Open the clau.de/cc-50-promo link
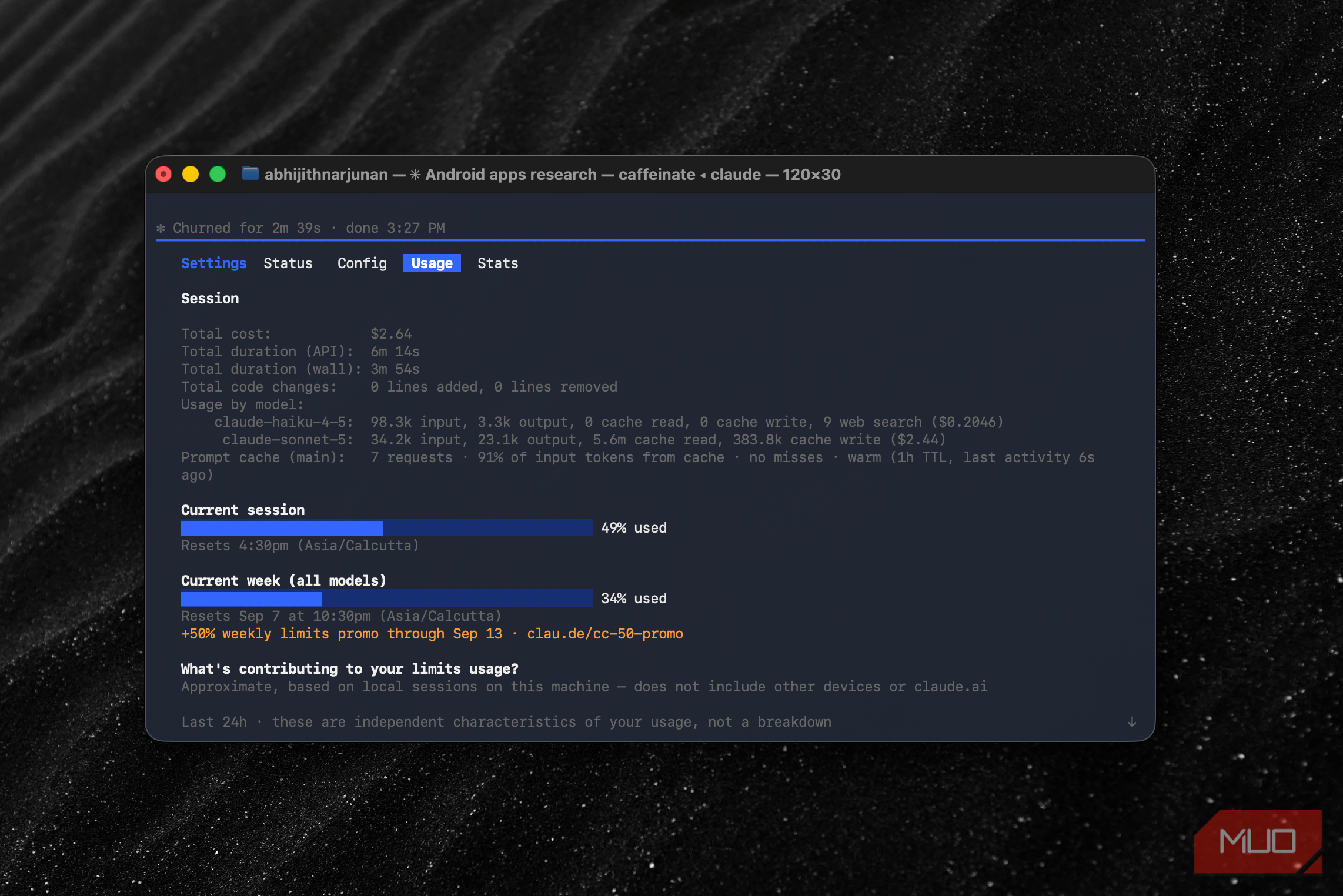Screen dimensions: 1343x896 (x=605, y=634)
